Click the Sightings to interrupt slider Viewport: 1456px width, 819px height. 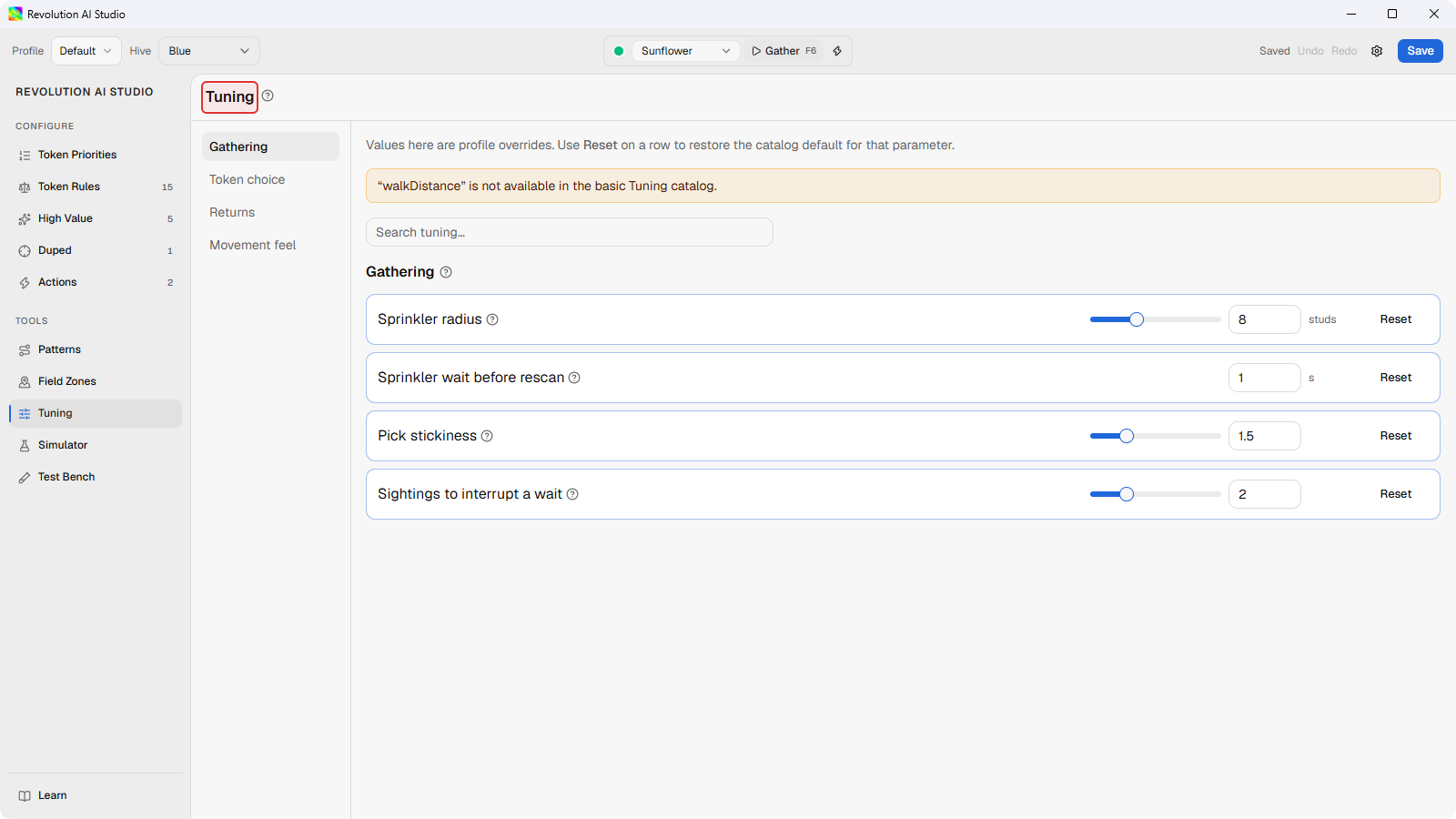pos(1156,494)
